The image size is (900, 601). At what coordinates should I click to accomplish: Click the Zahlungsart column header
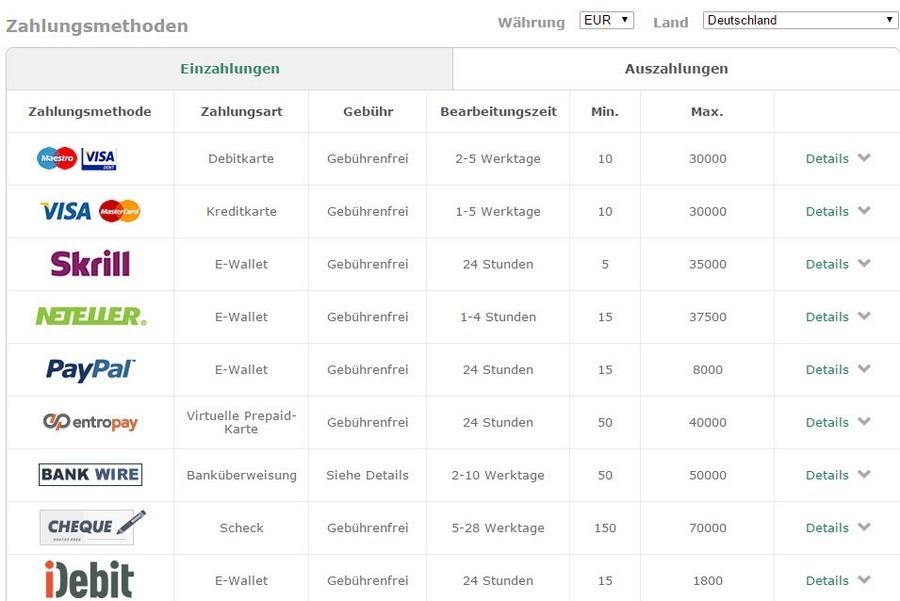(242, 112)
